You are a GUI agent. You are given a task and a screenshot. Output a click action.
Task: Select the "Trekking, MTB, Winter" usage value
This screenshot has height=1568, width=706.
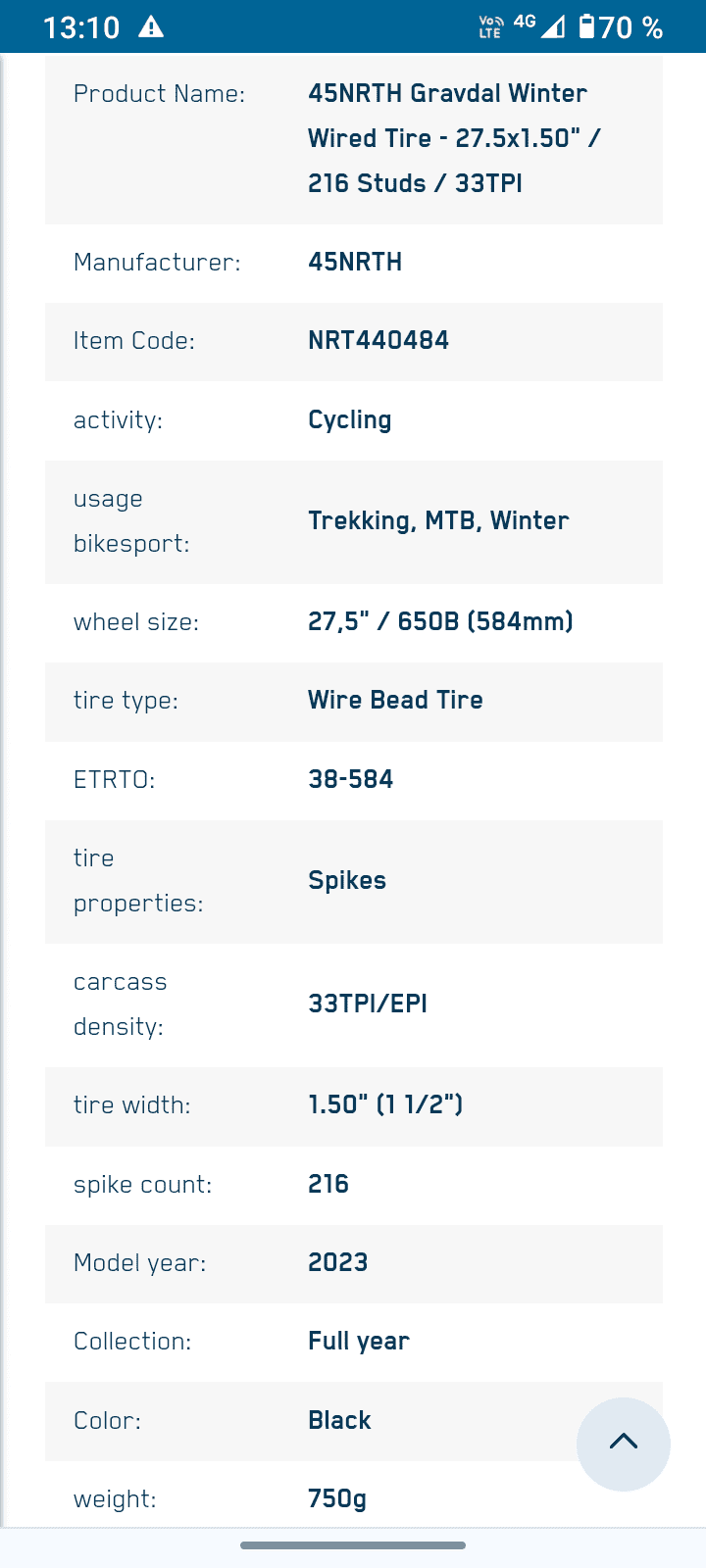[438, 520]
